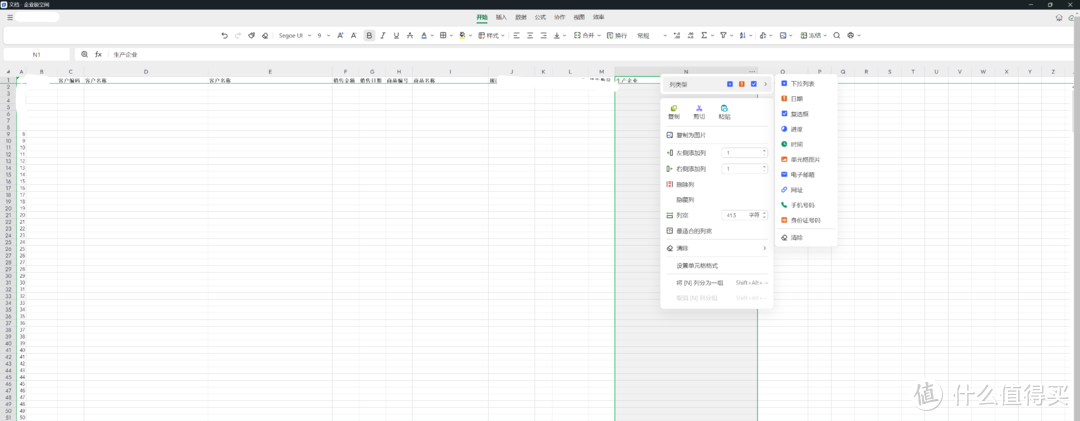Click the blue checkbox icon in 列类型 row

(x=754, y=84)
